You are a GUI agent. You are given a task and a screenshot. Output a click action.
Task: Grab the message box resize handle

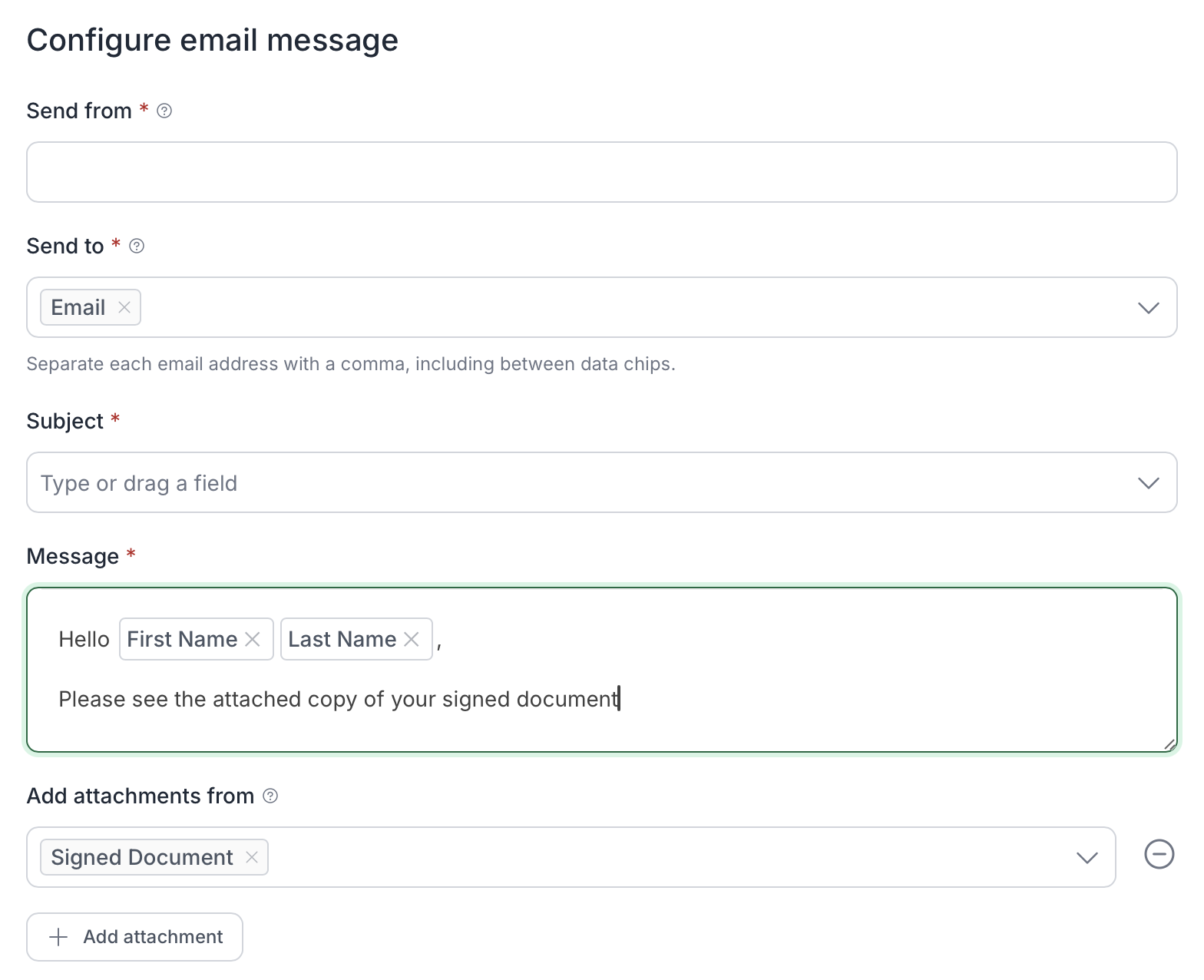click(1169, 743)
